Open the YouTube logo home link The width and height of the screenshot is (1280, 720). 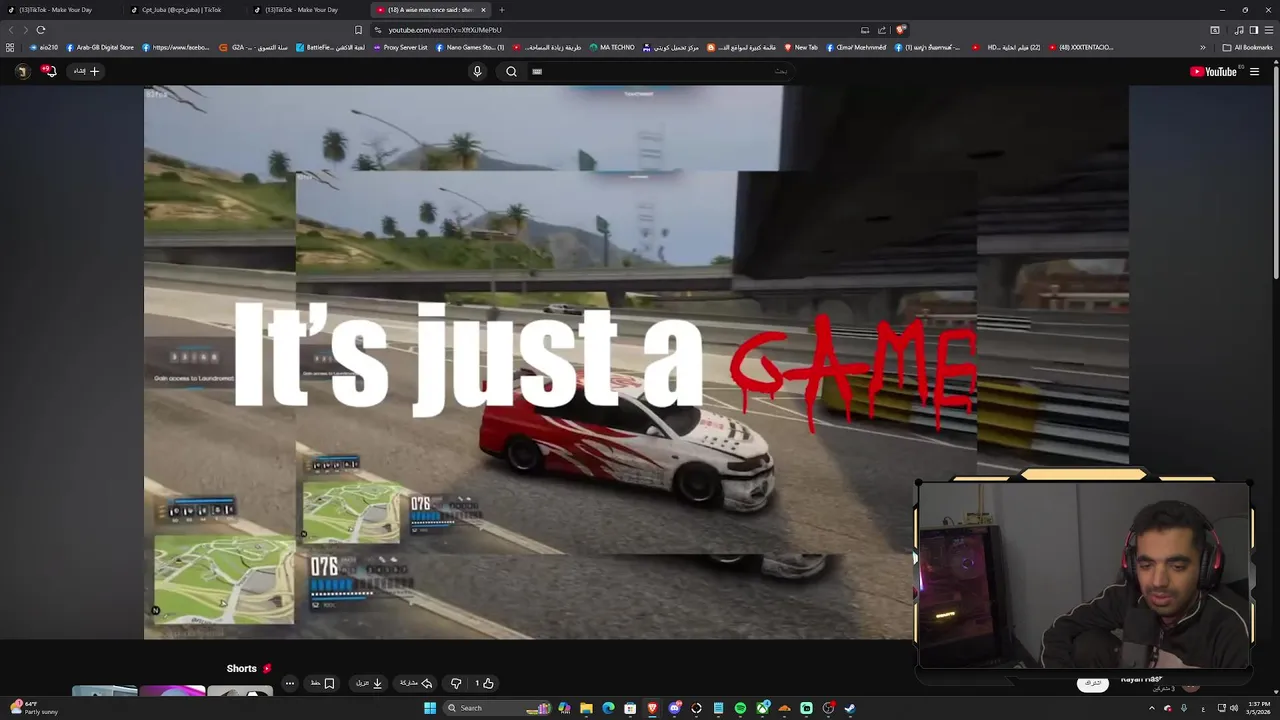(1213, 71)
